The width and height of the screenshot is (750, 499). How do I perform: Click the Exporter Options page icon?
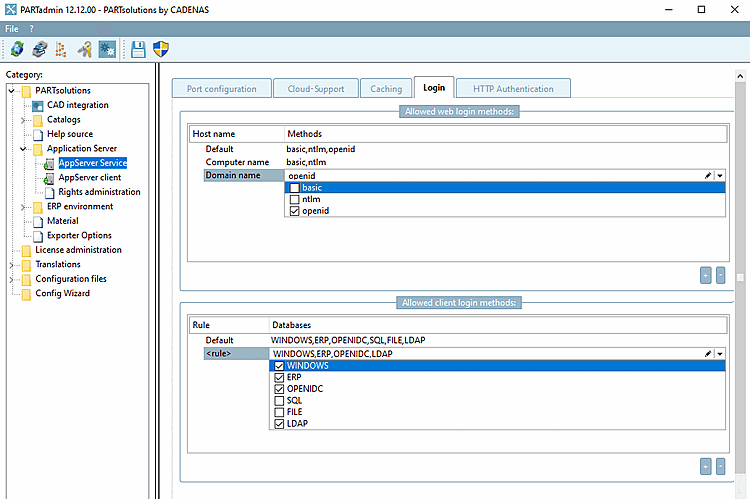[x=38, y=236]
